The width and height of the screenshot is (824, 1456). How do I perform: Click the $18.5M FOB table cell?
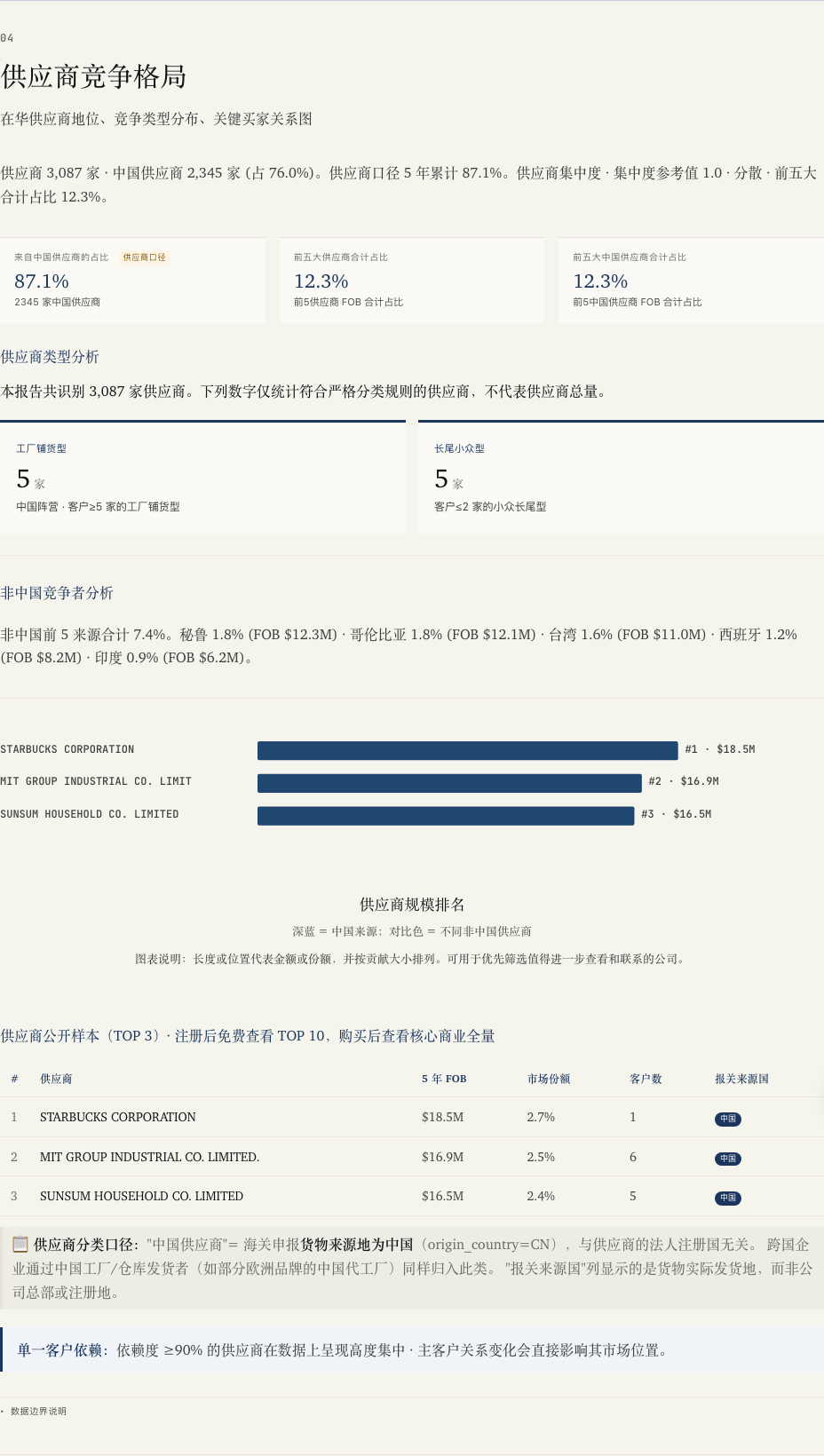click(x=442, y=1117)
